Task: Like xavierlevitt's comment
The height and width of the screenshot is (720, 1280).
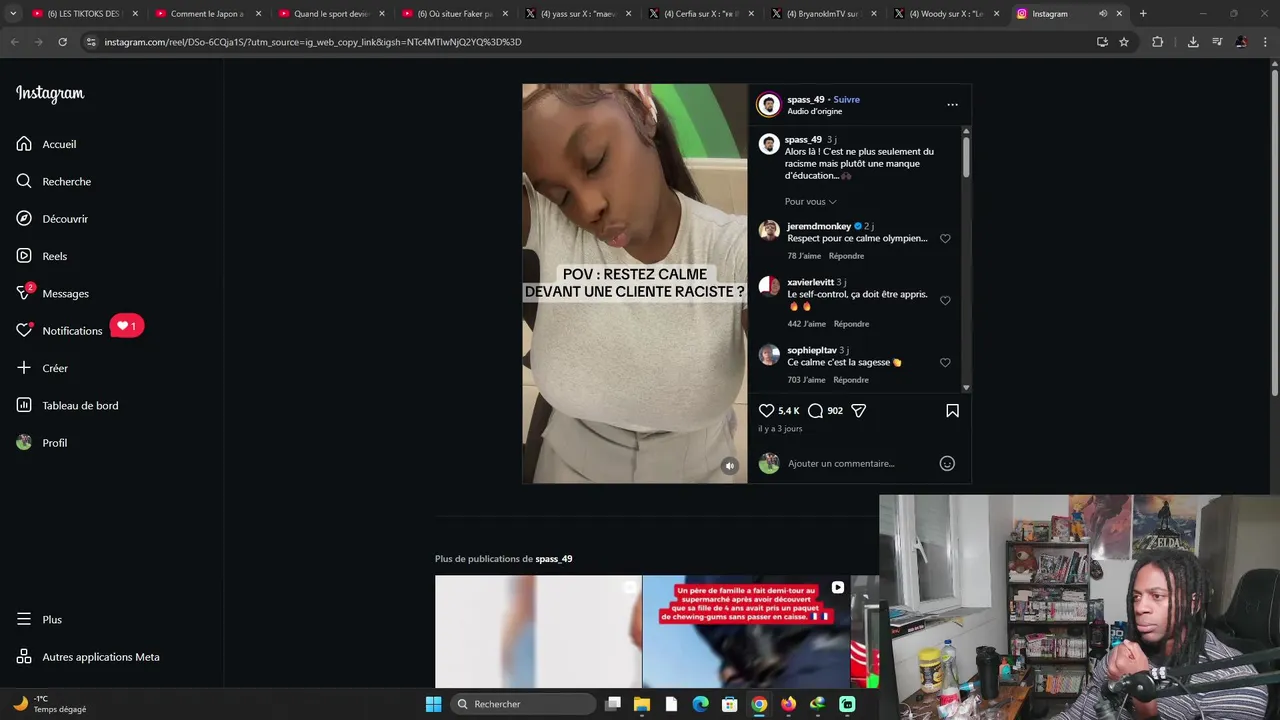Action: tap(945, 301)
